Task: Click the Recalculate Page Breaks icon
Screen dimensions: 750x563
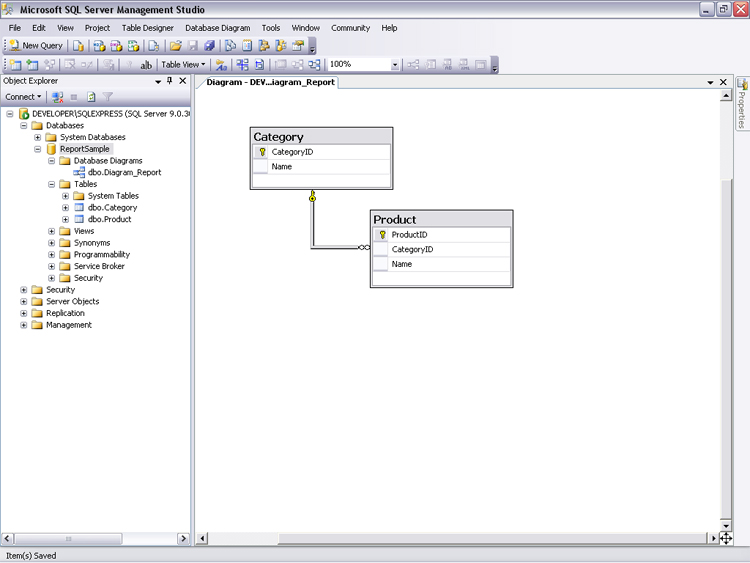Action: tap(259, 65)
